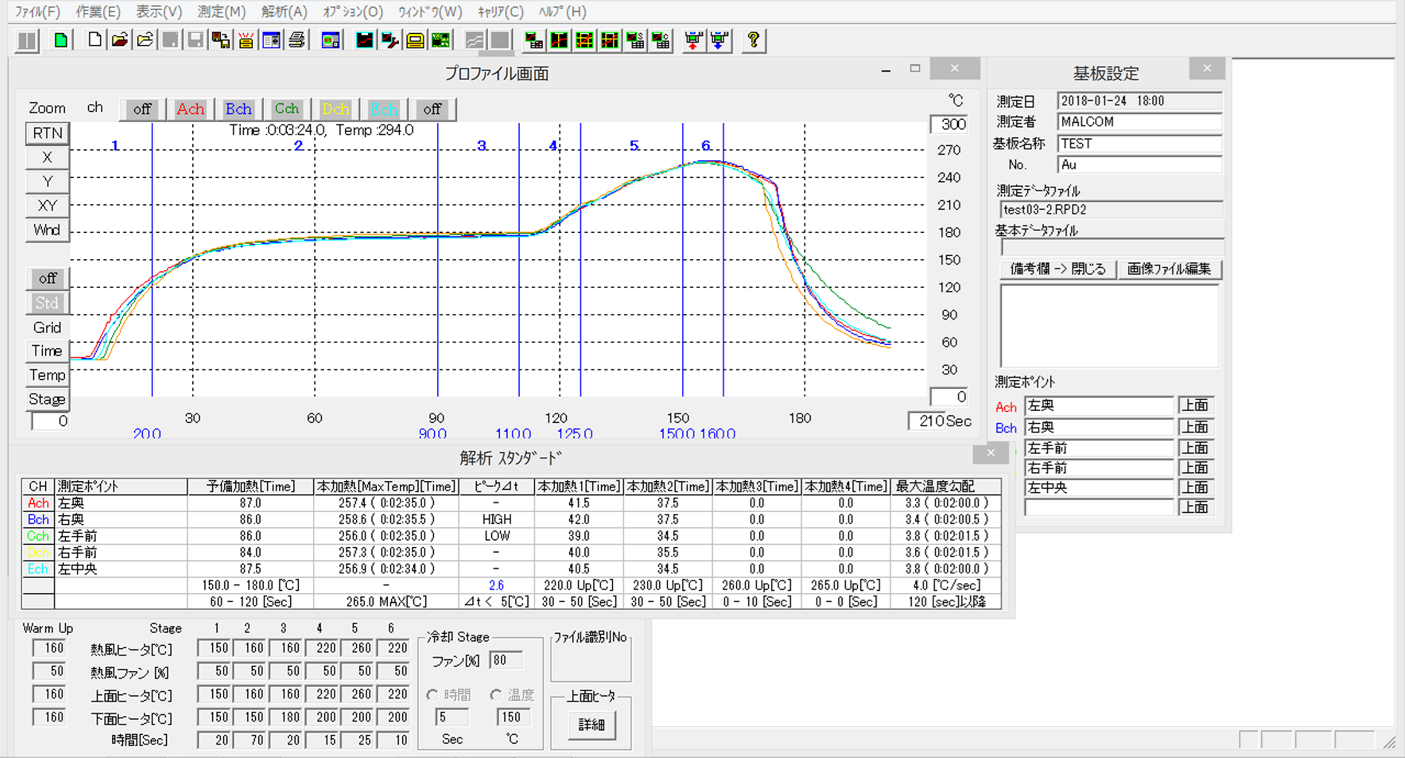Select the 時間 radio button in cooling stage

coord(433,695)
